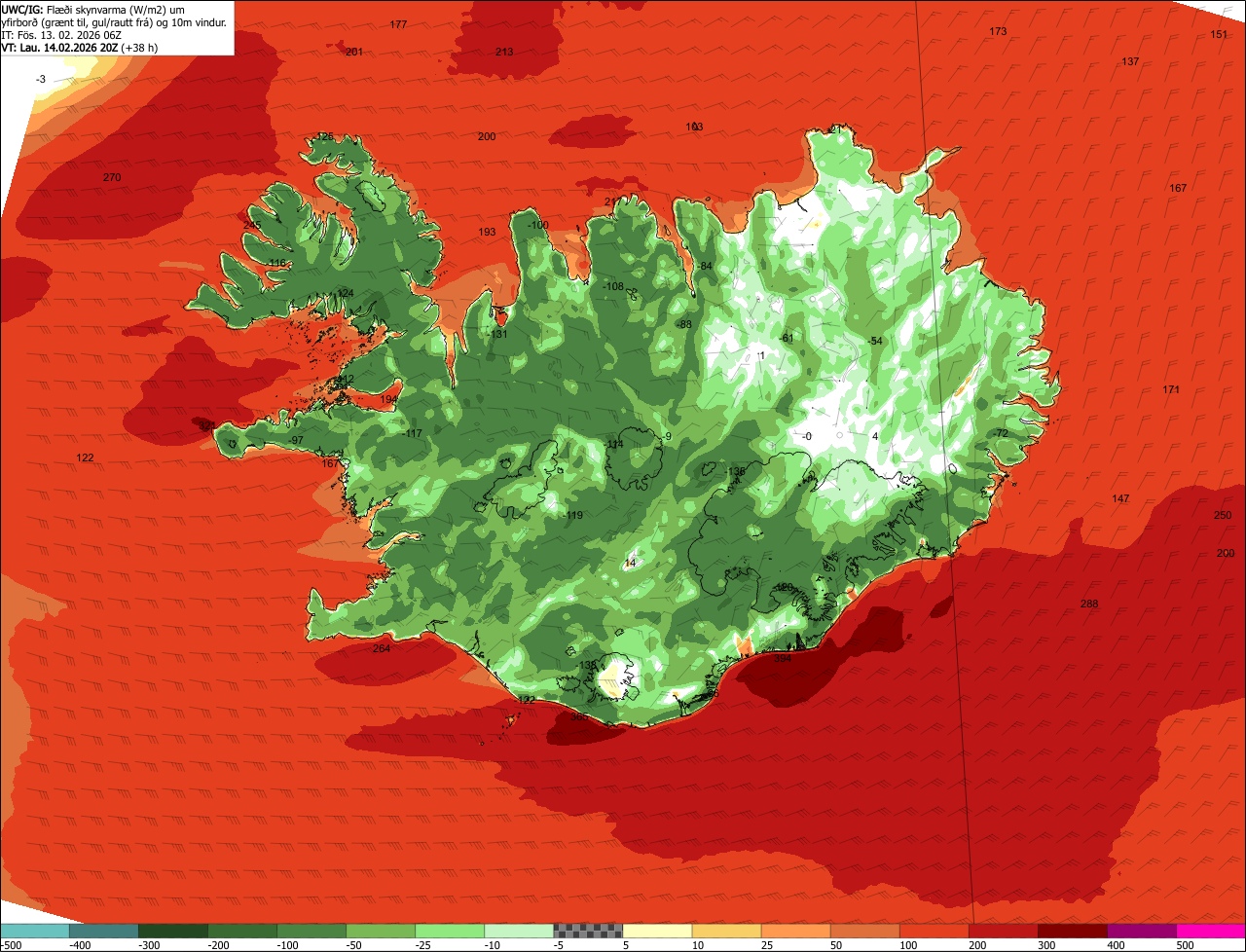This screenshot has height=952, width=1246.
Task: Click the darkest green legend swatch between -300 and -200
Action: [172, 931]
